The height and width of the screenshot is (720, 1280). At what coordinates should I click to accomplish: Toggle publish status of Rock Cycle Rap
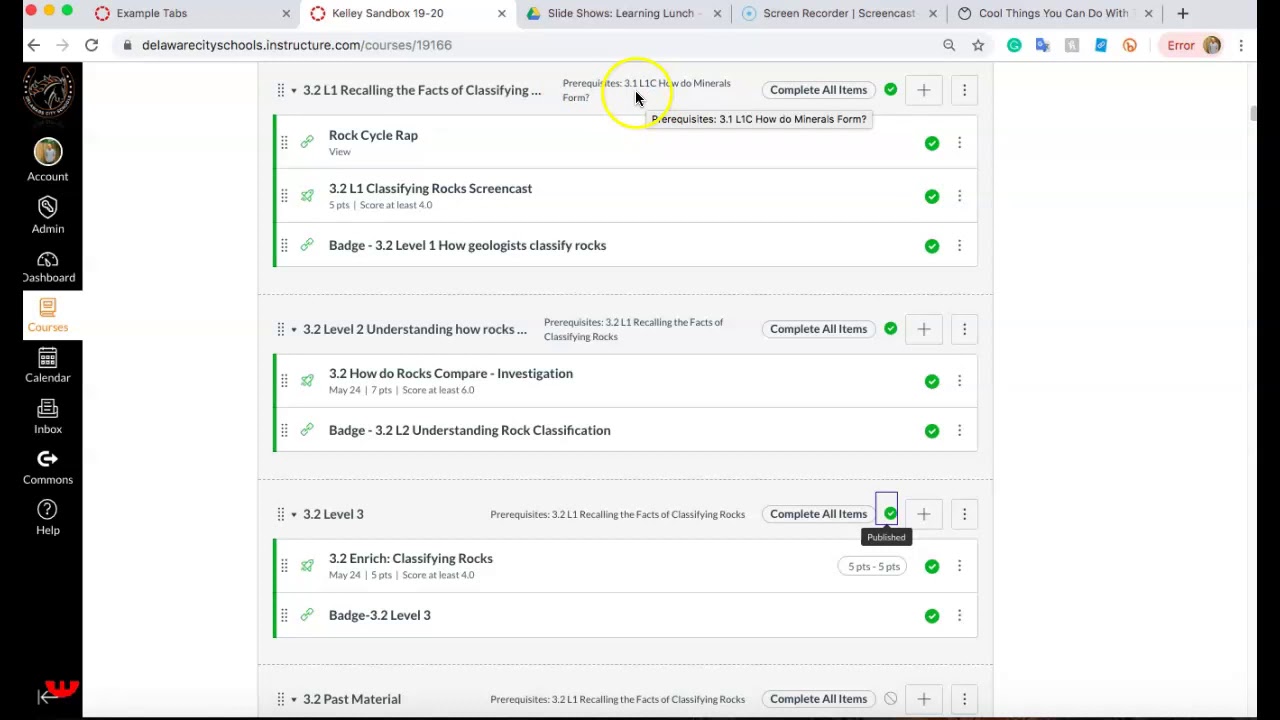pyautogui.click(x=932, y=143)
